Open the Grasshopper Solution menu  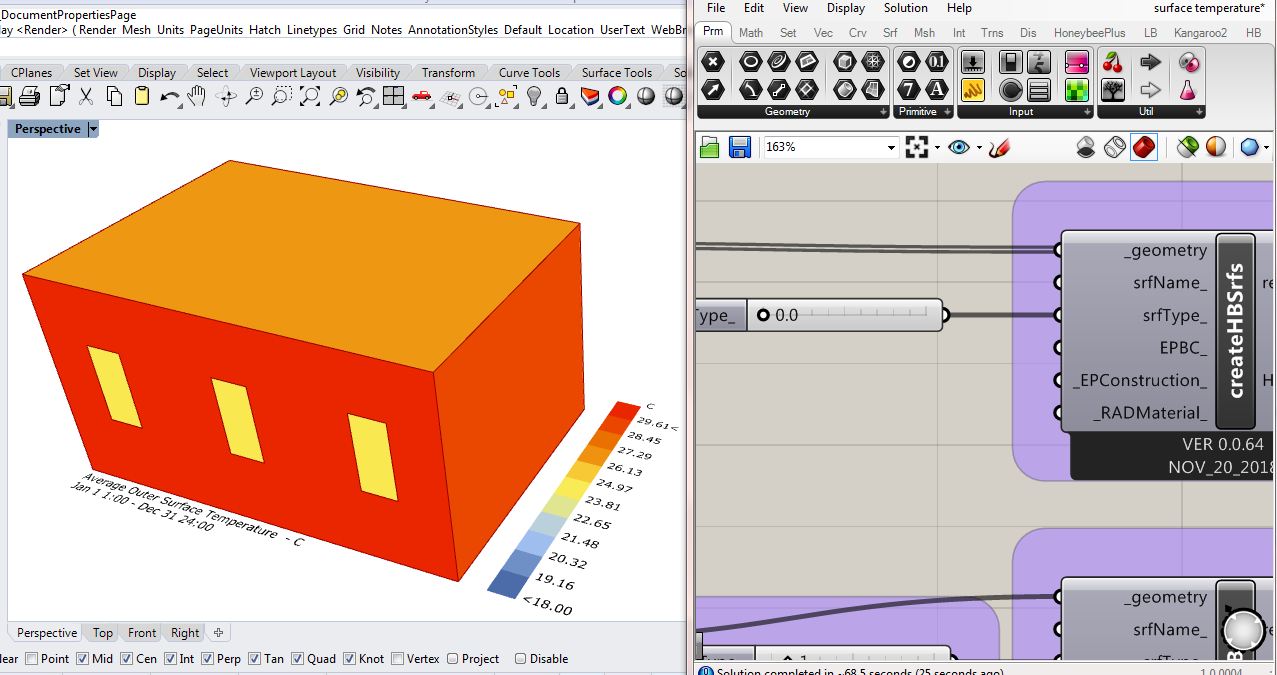[x=905, y=8]
